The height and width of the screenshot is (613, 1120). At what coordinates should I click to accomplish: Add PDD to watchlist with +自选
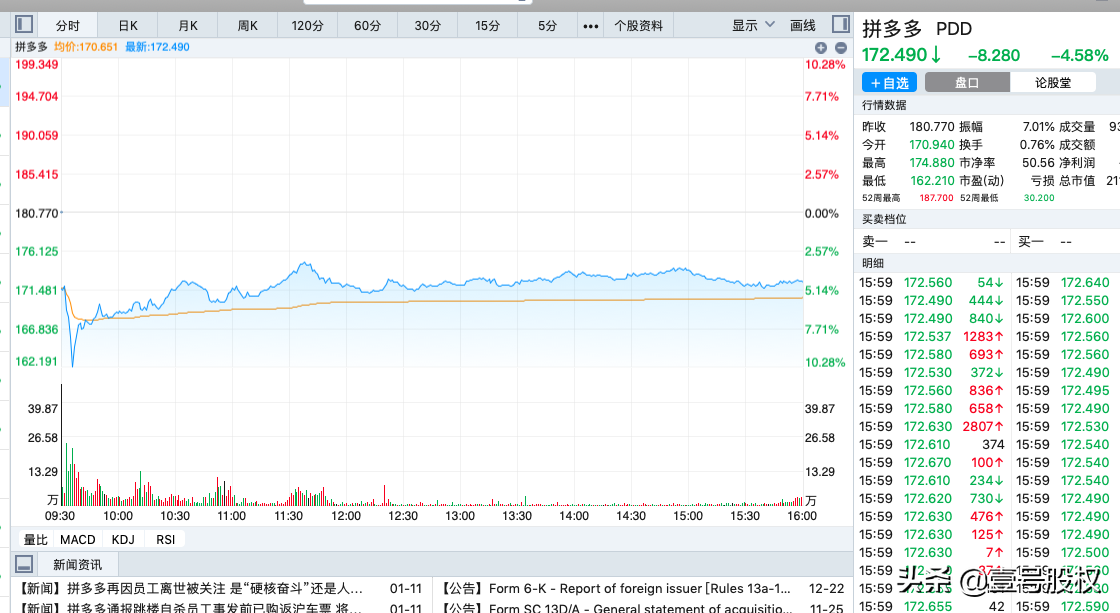(889, 83)
